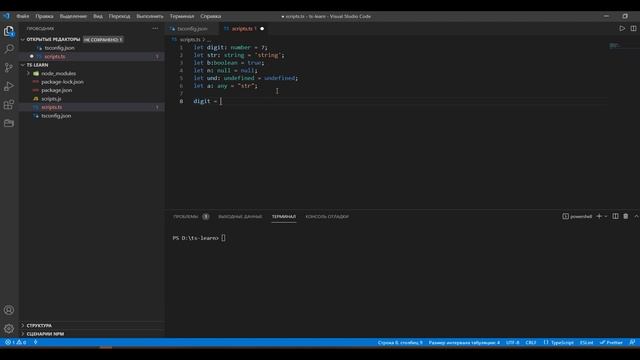Click the ESLint status item
The height and width of the screenshot is (360, 640).
(x=587, y=342)
